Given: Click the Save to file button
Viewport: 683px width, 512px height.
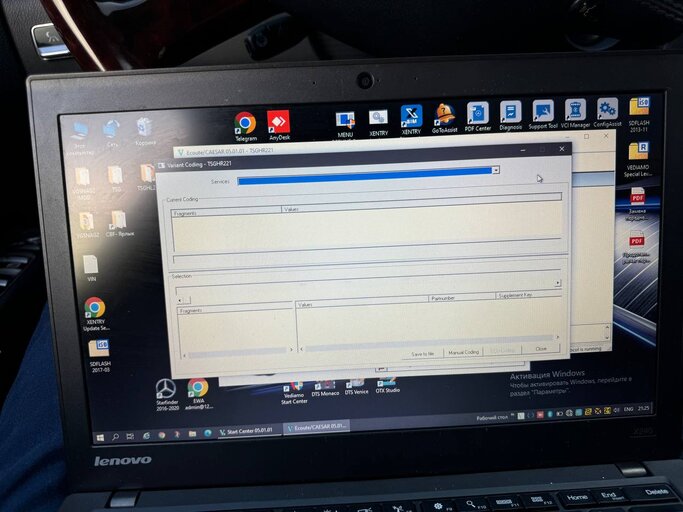Looking at the screenshot, I should click(423, 354).
